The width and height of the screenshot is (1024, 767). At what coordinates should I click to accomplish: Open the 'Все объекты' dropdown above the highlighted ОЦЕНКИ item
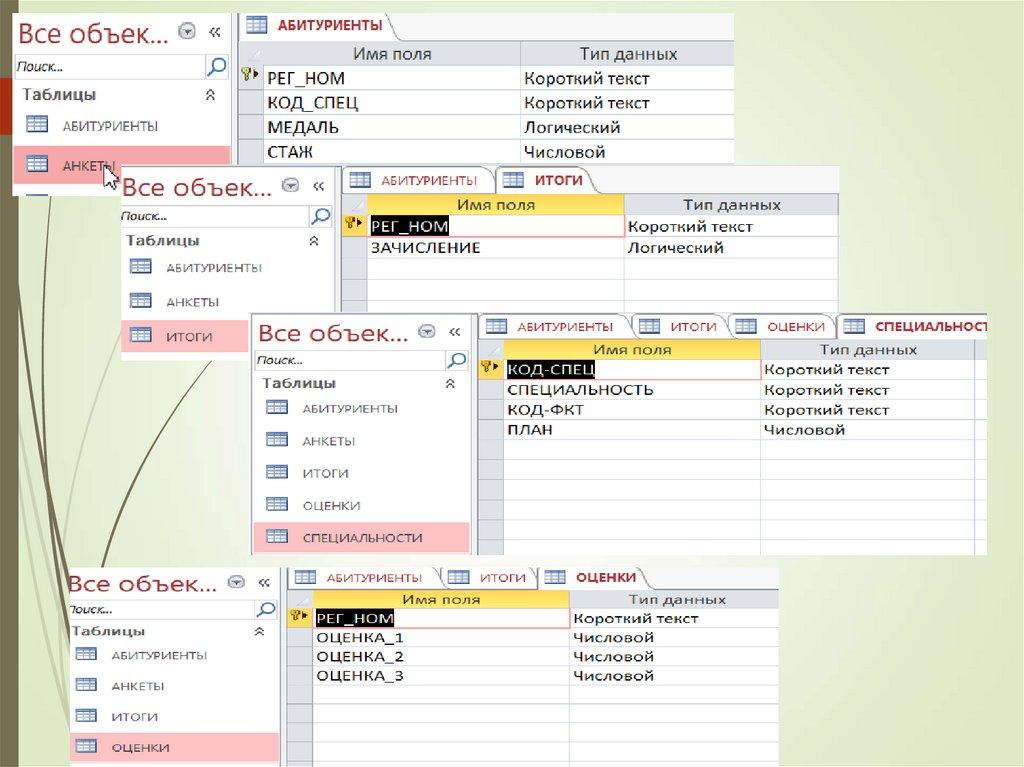236,582
